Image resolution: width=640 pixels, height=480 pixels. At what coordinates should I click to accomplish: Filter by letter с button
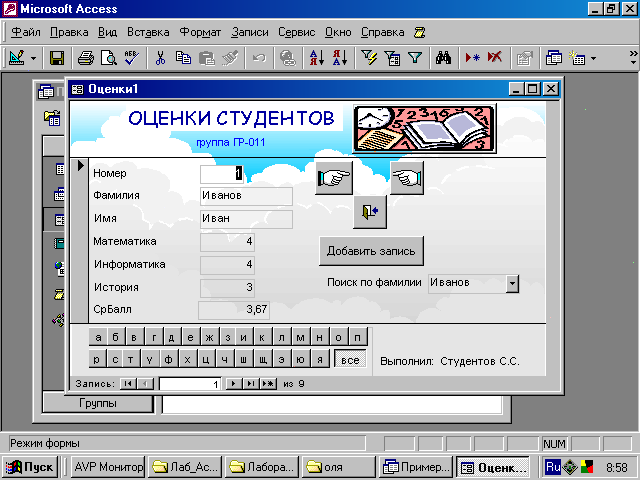pyautogui.click(x=115, y=360)
